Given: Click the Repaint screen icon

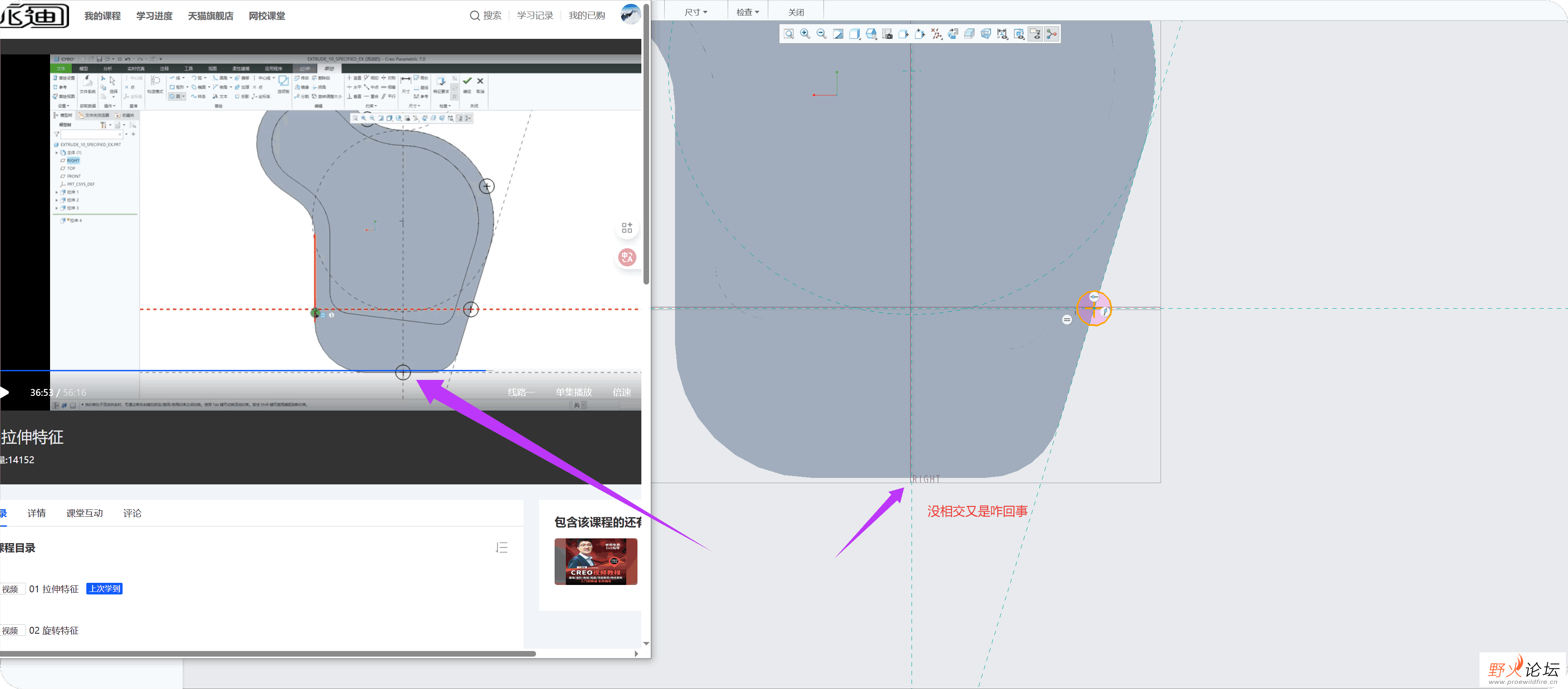Looking at the screenshot, I should tap(838, 34).
